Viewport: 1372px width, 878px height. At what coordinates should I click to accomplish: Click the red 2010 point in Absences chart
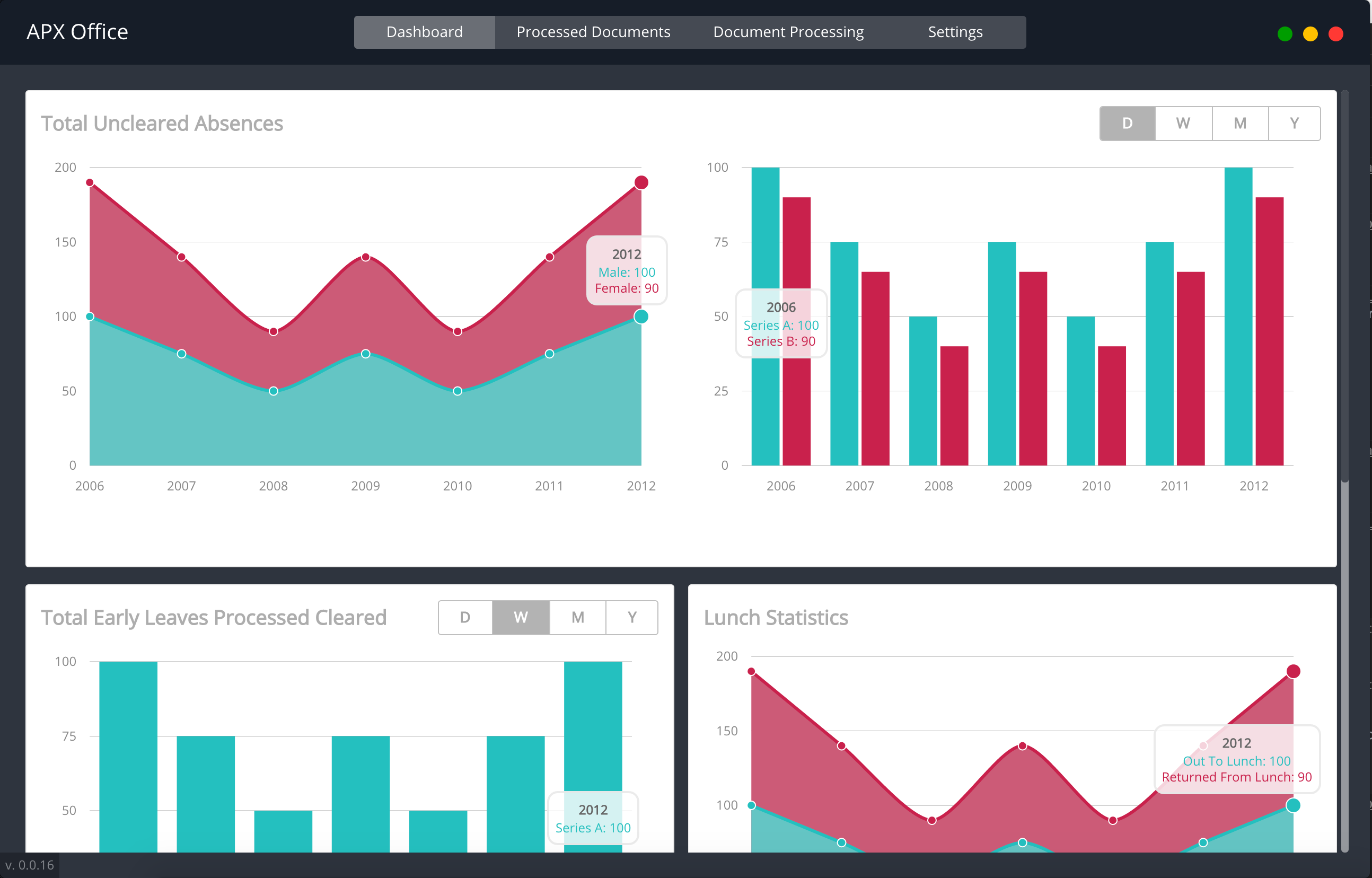(457, 332)
